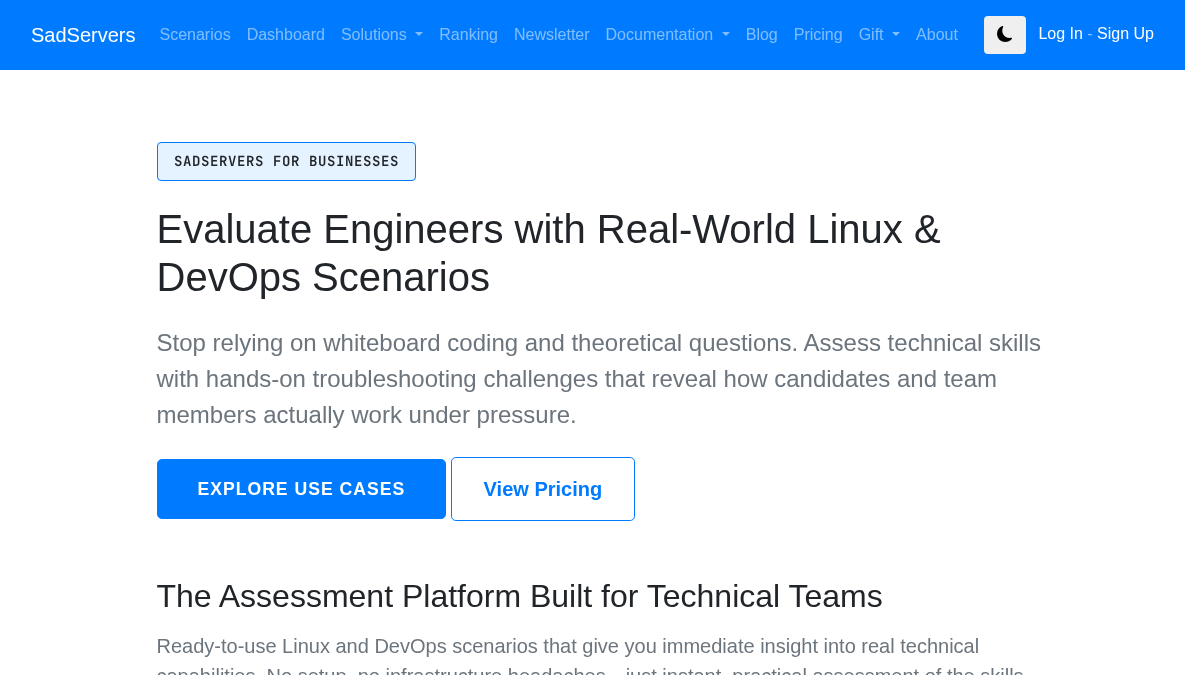Click the Gift caret arrow
Image resolution: width=1200 pixels, height=675 pixels.
pos(895,35)
